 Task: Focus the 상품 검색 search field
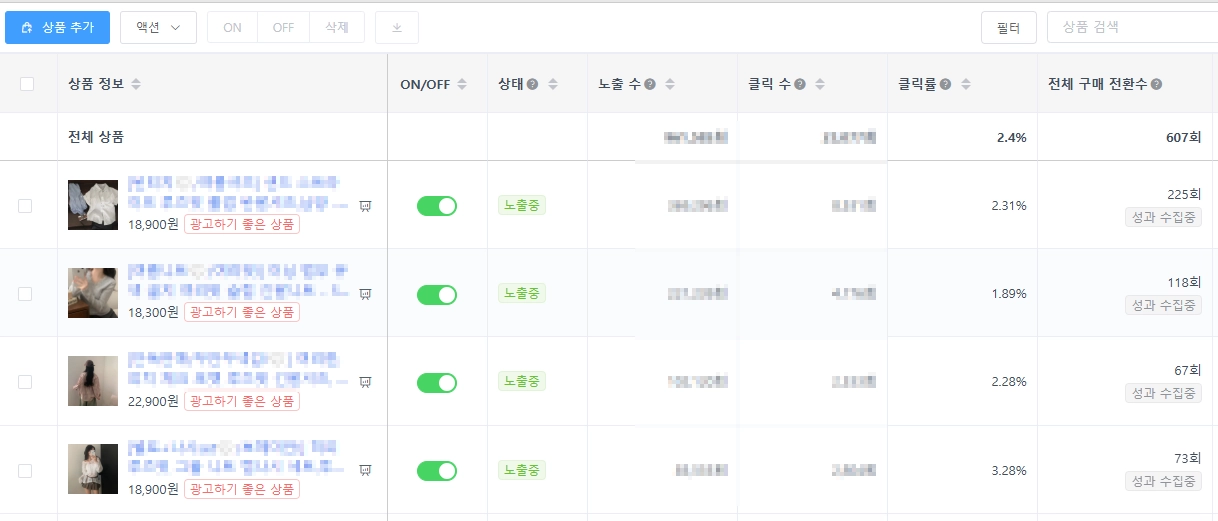pyautogui.click(x=1130, y=28)
